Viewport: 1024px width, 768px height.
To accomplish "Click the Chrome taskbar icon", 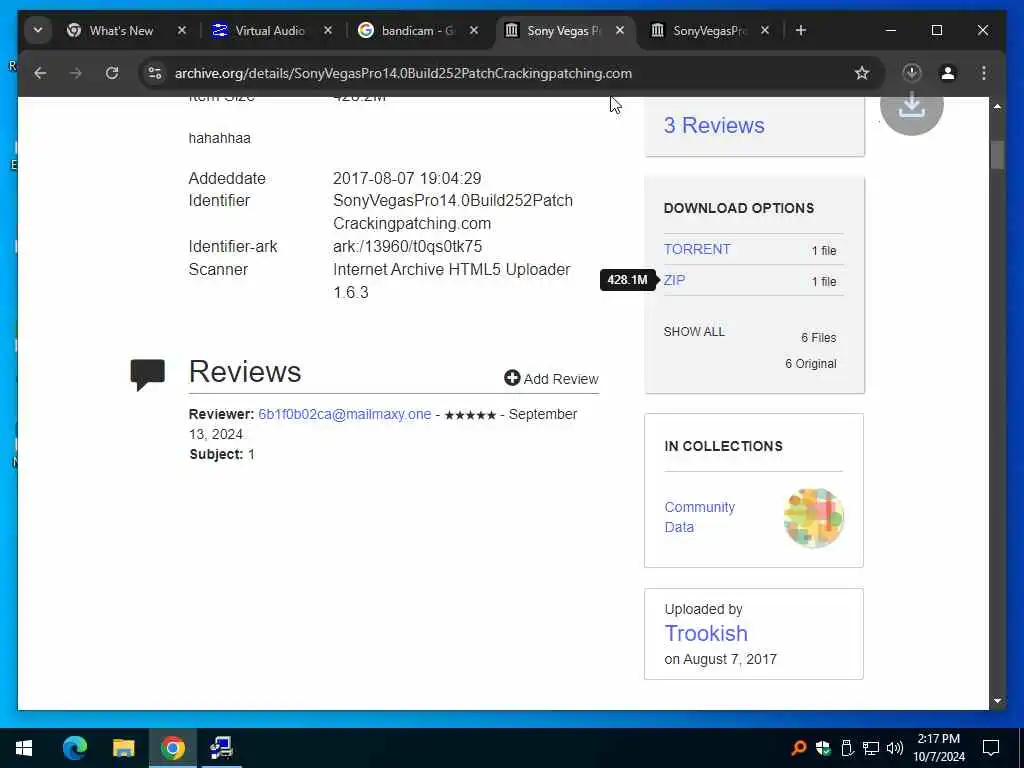I will pos(172,748).
